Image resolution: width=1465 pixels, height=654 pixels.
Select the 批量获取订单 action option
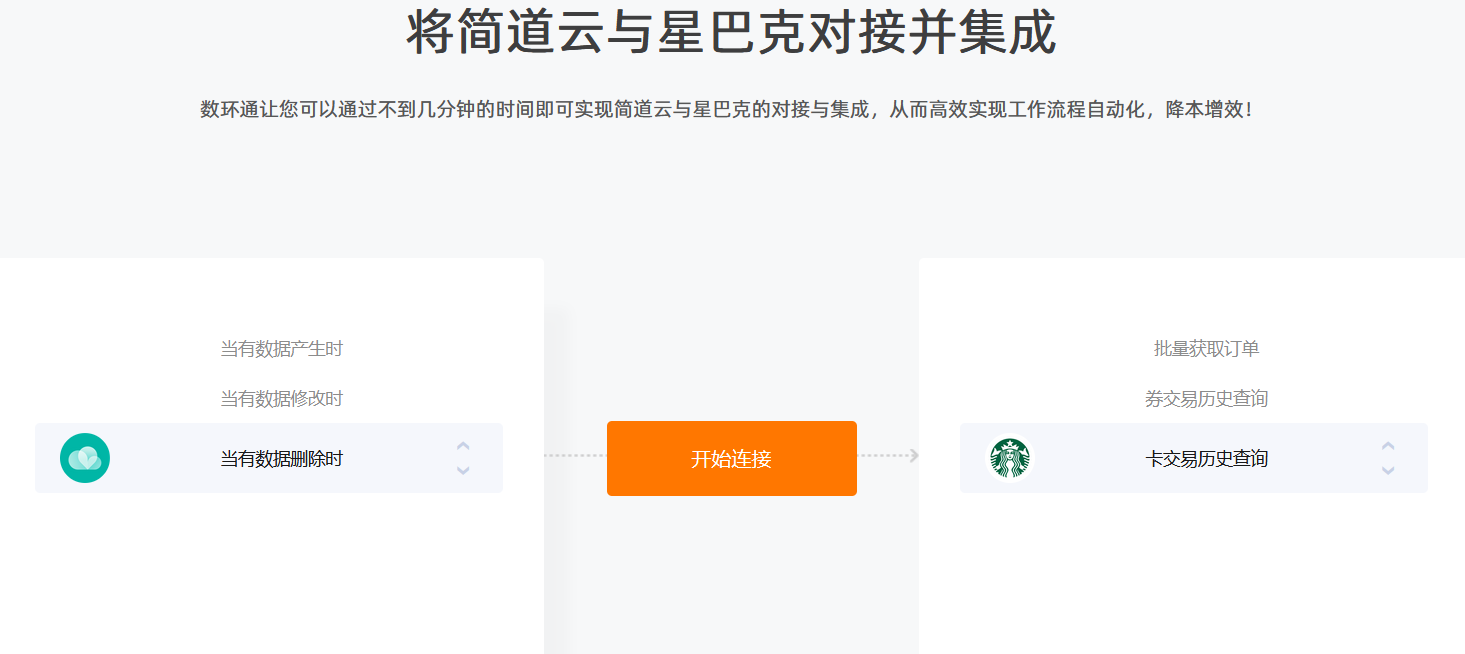(x=1207, y=349)
